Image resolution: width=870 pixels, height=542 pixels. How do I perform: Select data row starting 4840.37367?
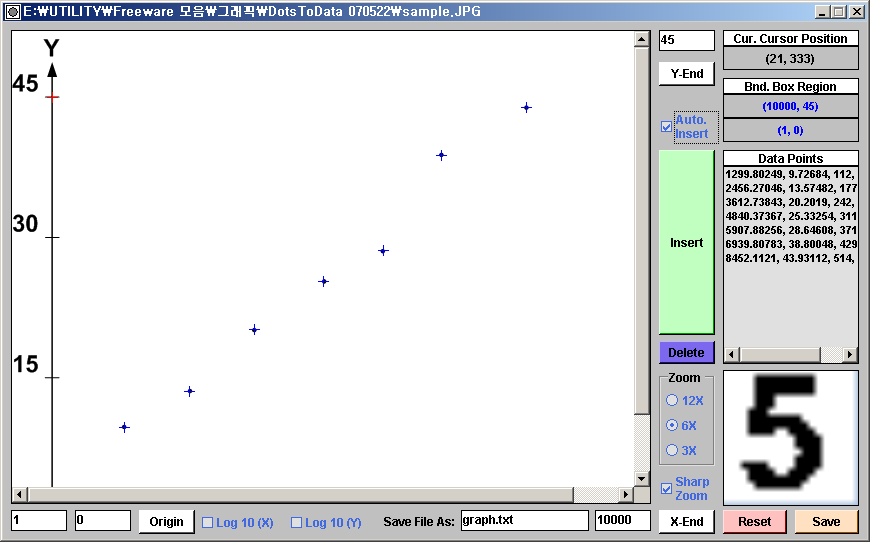click(x=790, y=216)
